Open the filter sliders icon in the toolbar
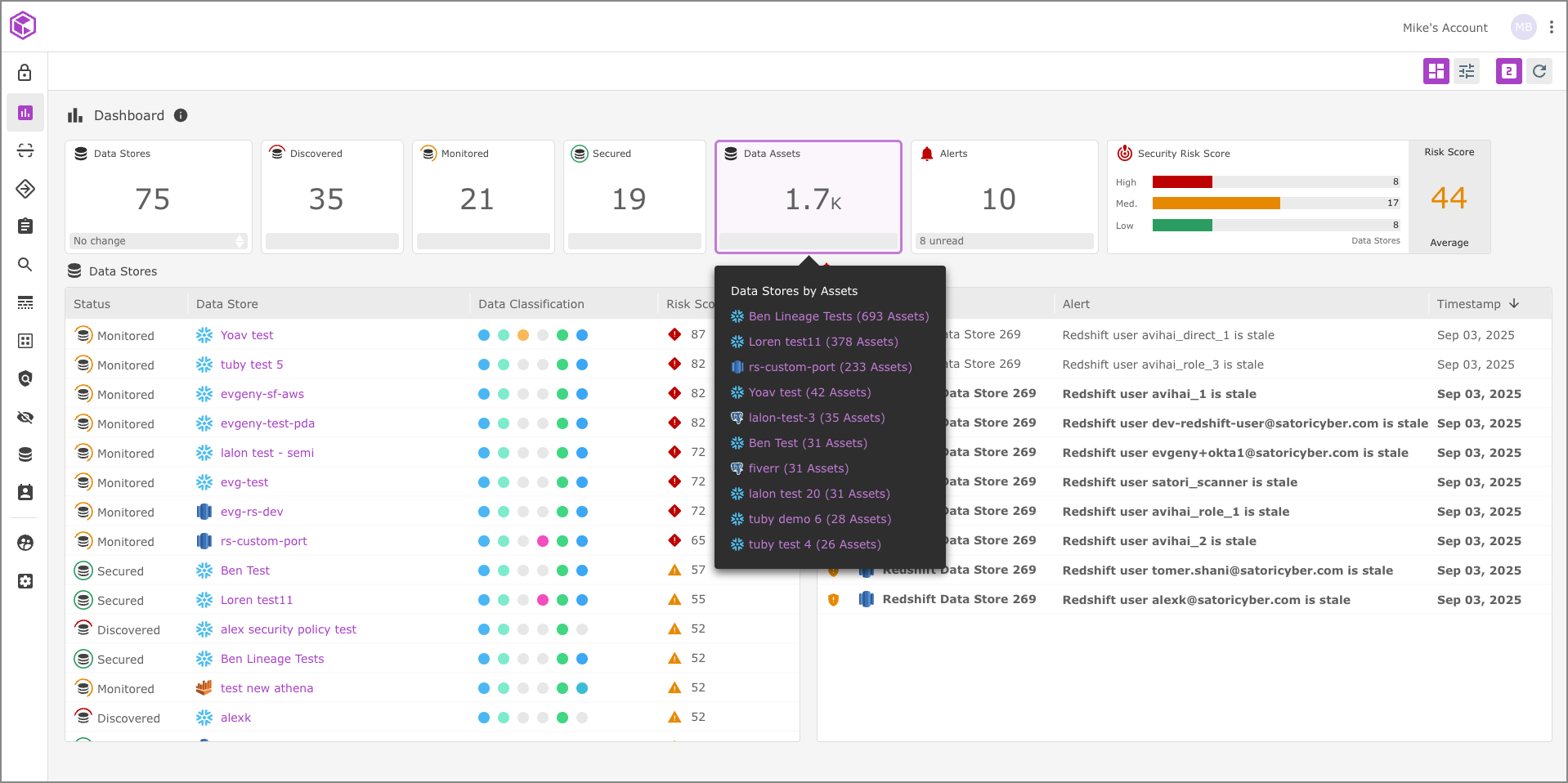 coord(1467,71)
